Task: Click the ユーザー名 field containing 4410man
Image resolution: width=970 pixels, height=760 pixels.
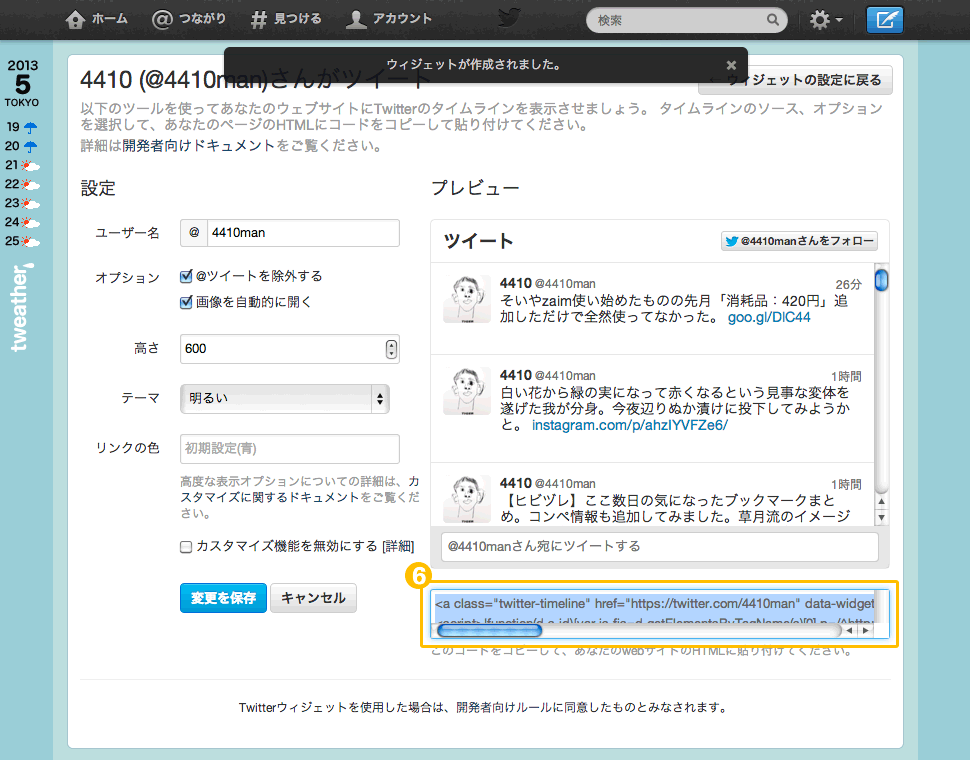Action: click(303, 233)
